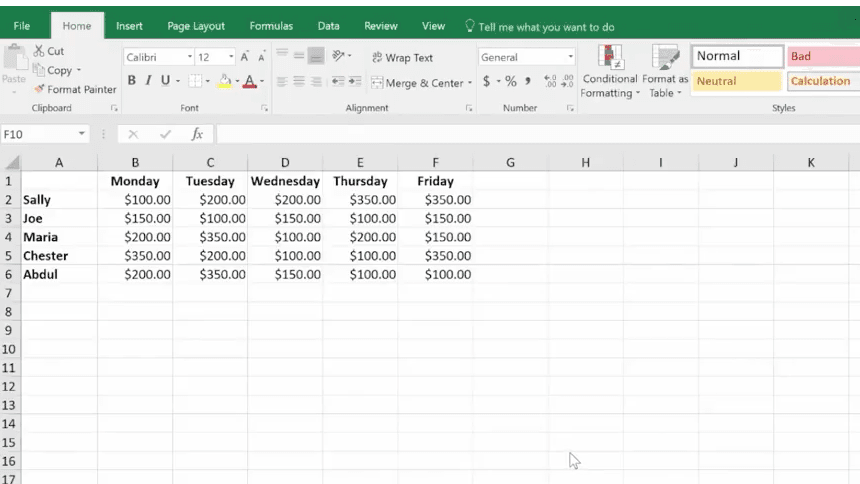This screenshot has width=860, height=484.
Task: Toggle Italic formatting
Action: (148, 81)
